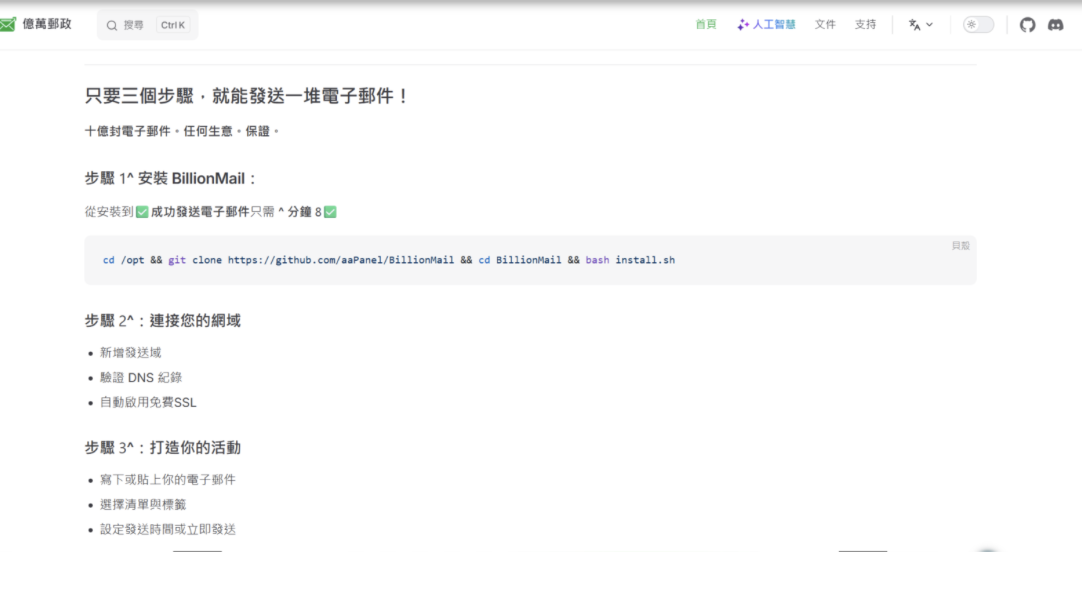Select the 支持 nav item
1082x602 pixels.
pos(865,24)
